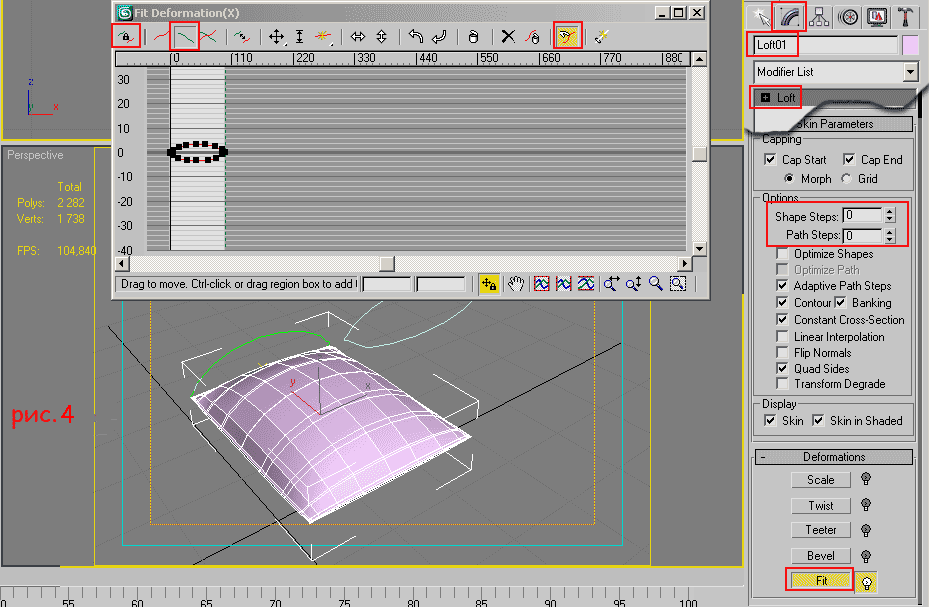Select Pan hand tool in deformation window
The width and height of the screenshot is (929, 607).
(516, 284)
